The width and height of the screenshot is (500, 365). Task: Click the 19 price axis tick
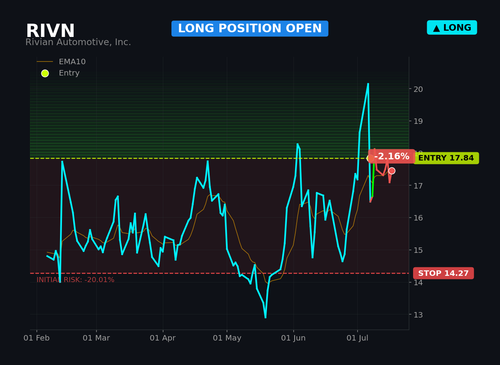(418, 121)
